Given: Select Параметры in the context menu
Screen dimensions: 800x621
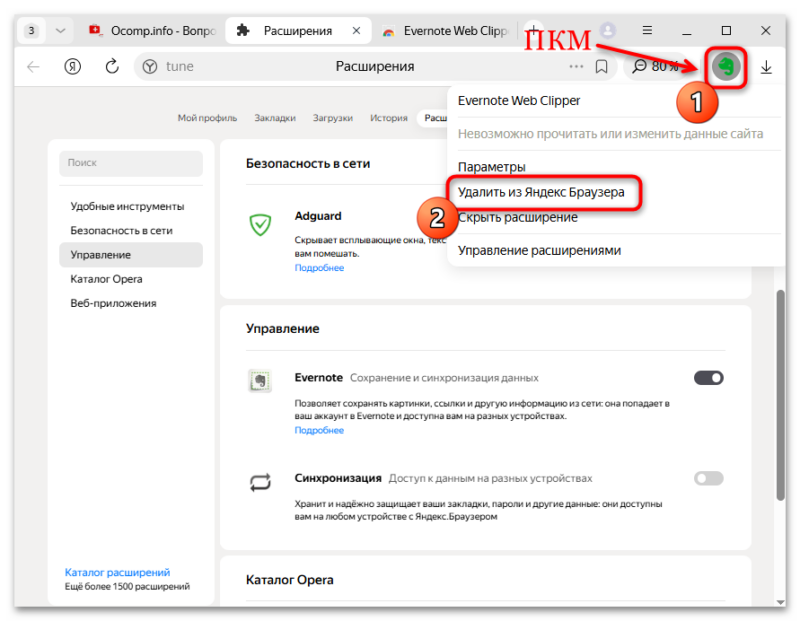Looking at the screenshot, I should pyautogui.click(x=492, y=167).
